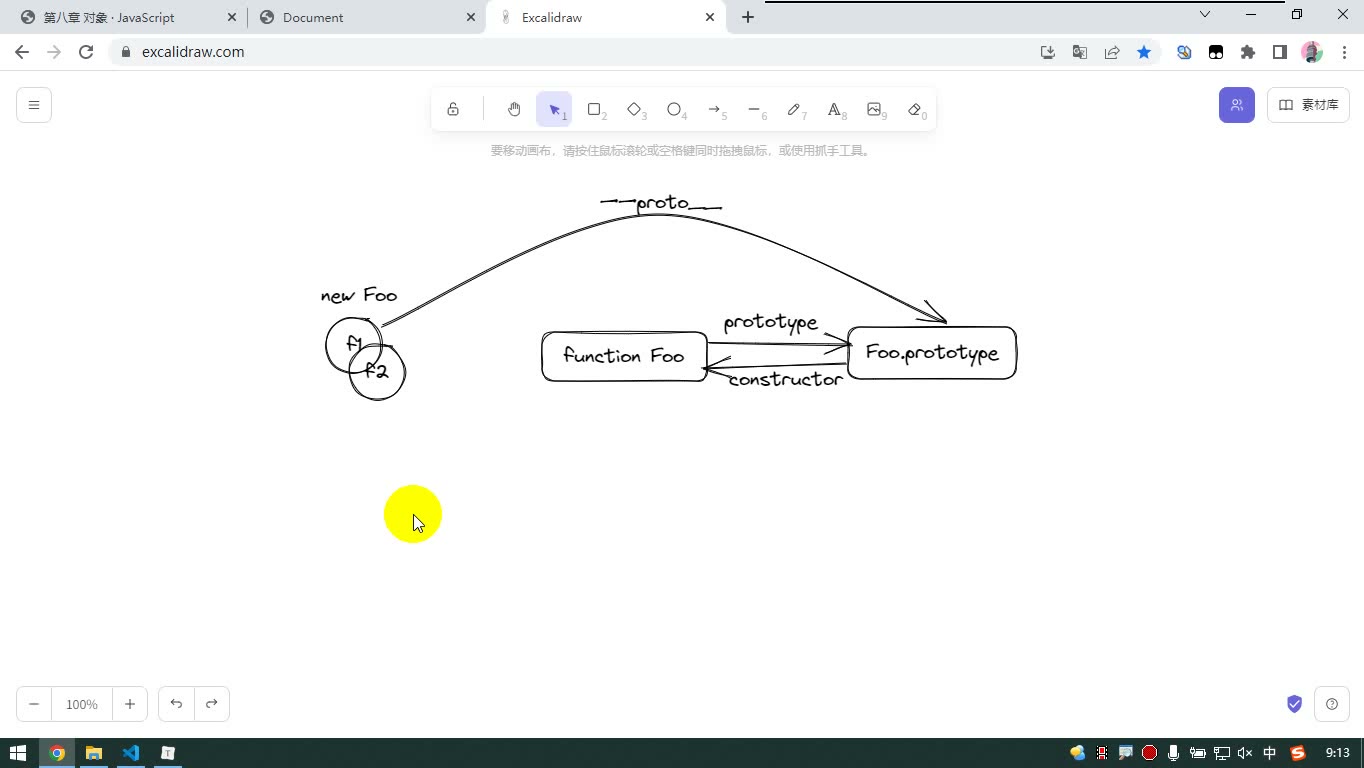Toggle the keep-tool-active lock

pyautogui.click(x=453, y=109)
